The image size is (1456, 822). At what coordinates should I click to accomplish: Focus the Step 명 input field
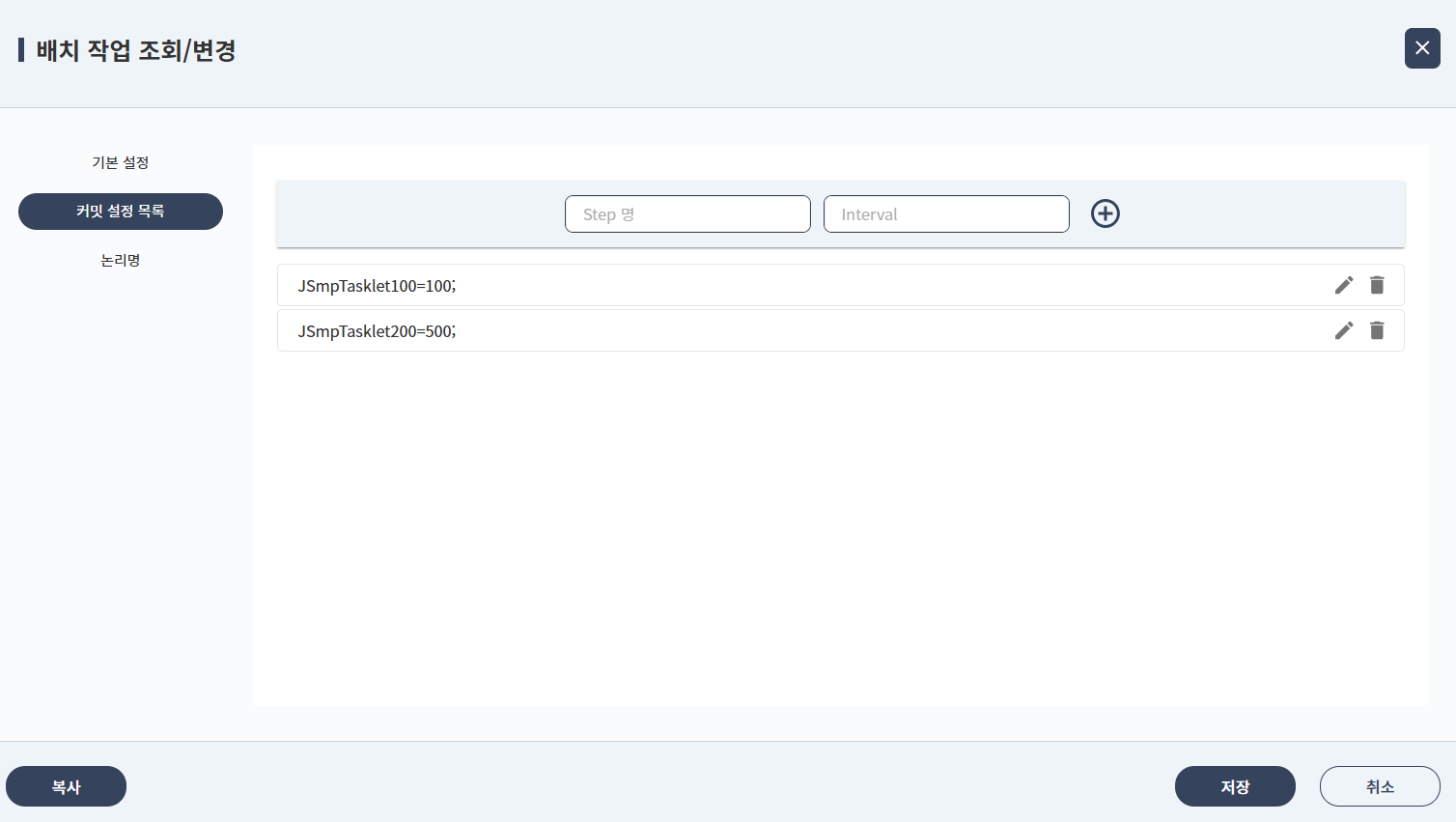point(686,214)
